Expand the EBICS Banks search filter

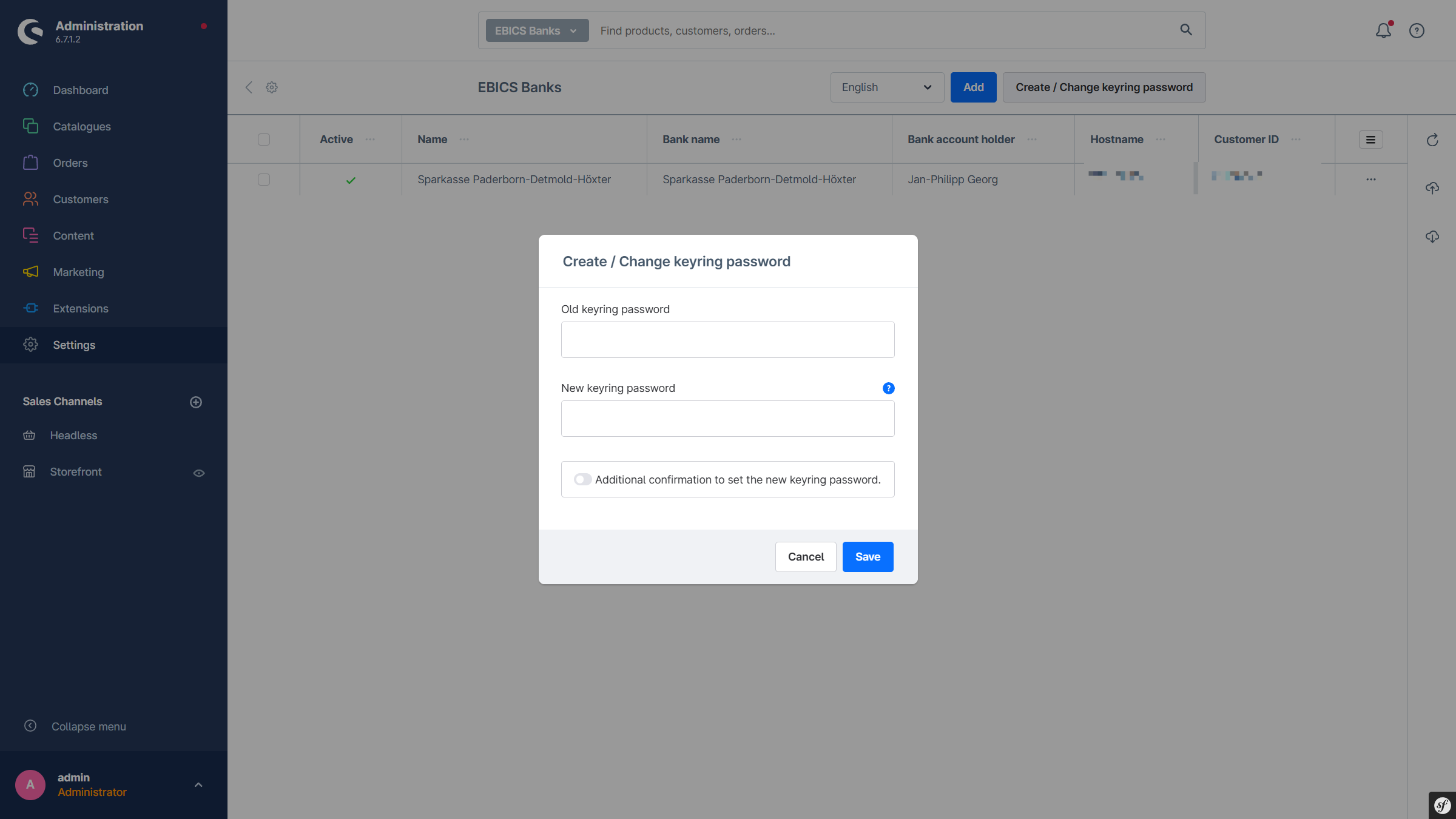(x=536, y=30)
